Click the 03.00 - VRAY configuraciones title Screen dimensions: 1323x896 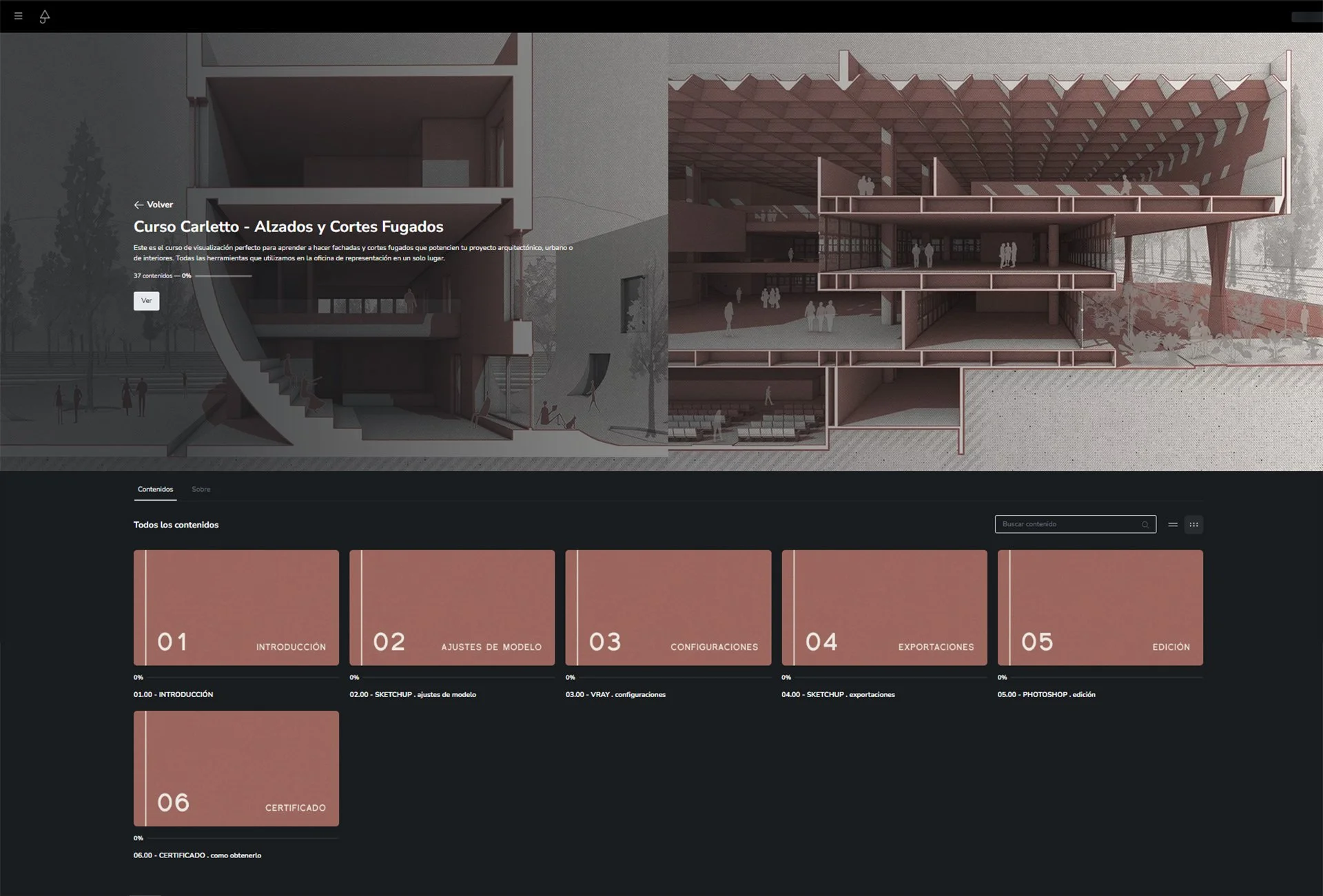pos(615,695)
